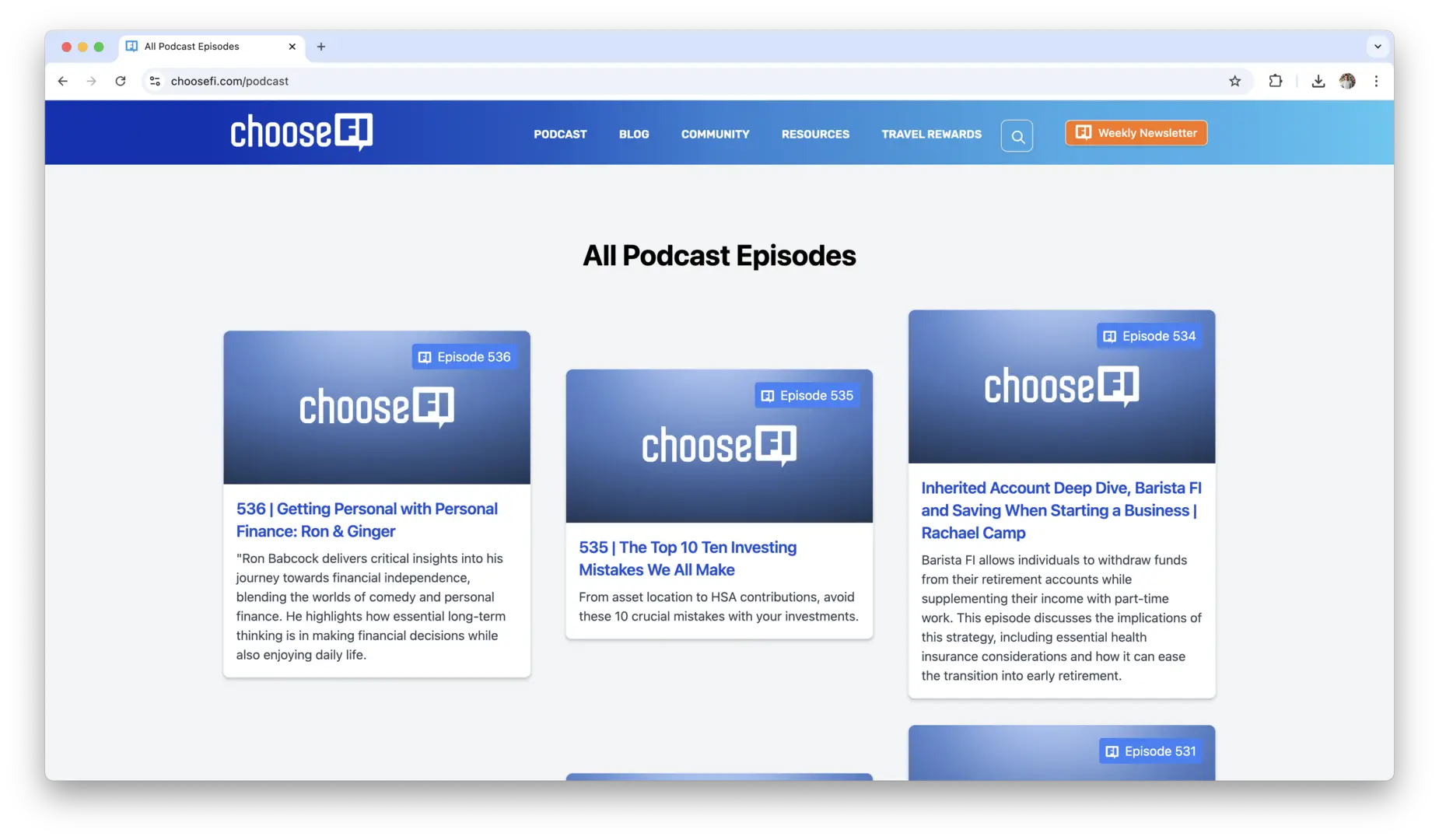This screenshot has width=1439, height=840.
Task: Open the TRAVEL REWARDS page
Action: [931, 134]
